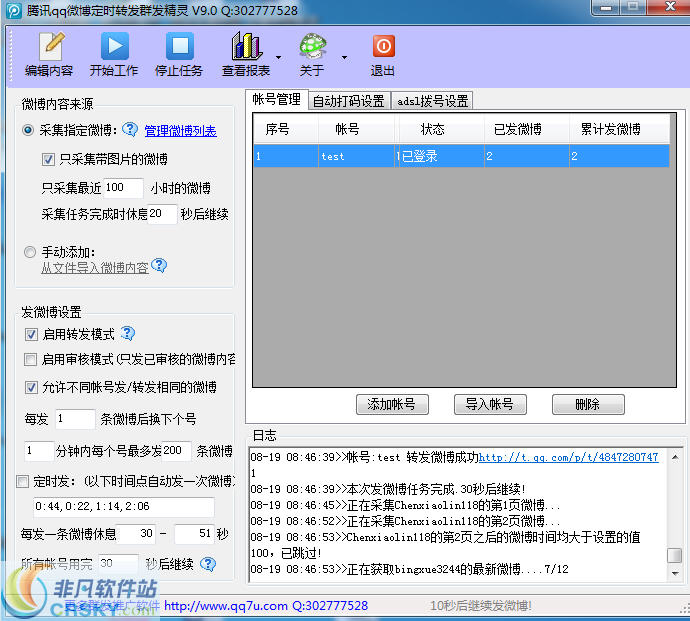
Task: Click the 小时的微博 hours input showing 100
Action: pyautogui.click(x=123, y=187)
